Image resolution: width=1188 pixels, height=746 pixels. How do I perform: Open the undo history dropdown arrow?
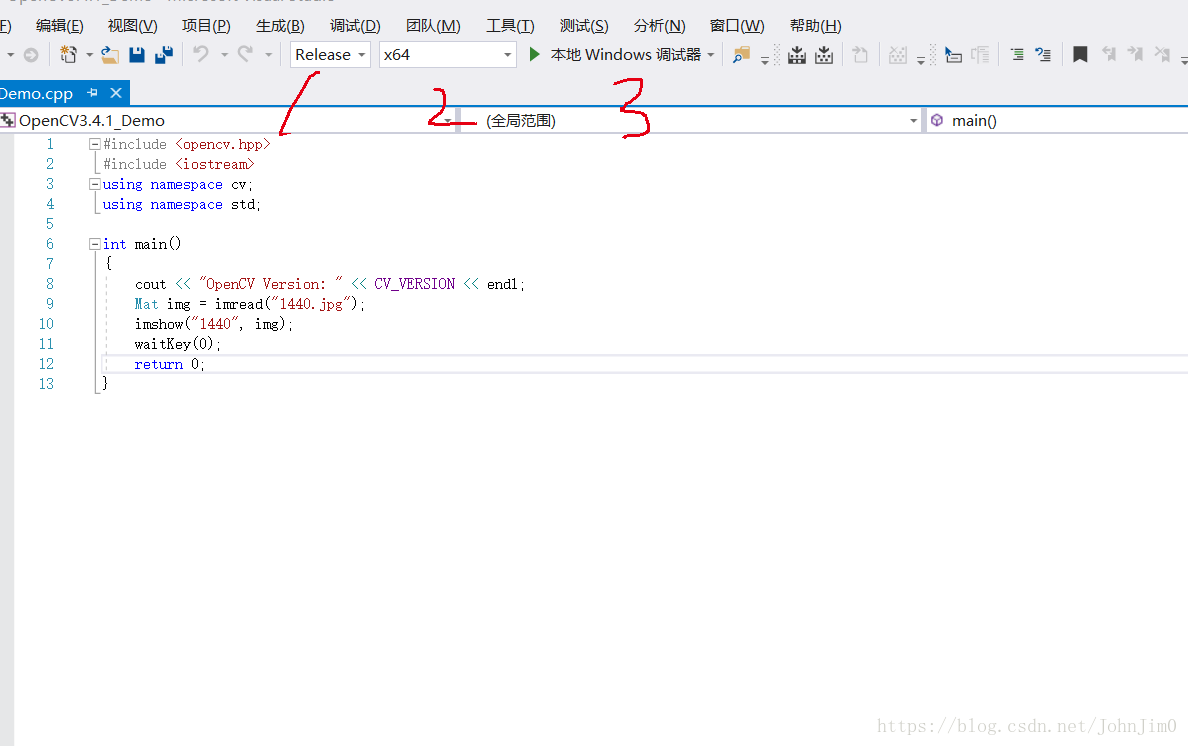click(224, 55)
